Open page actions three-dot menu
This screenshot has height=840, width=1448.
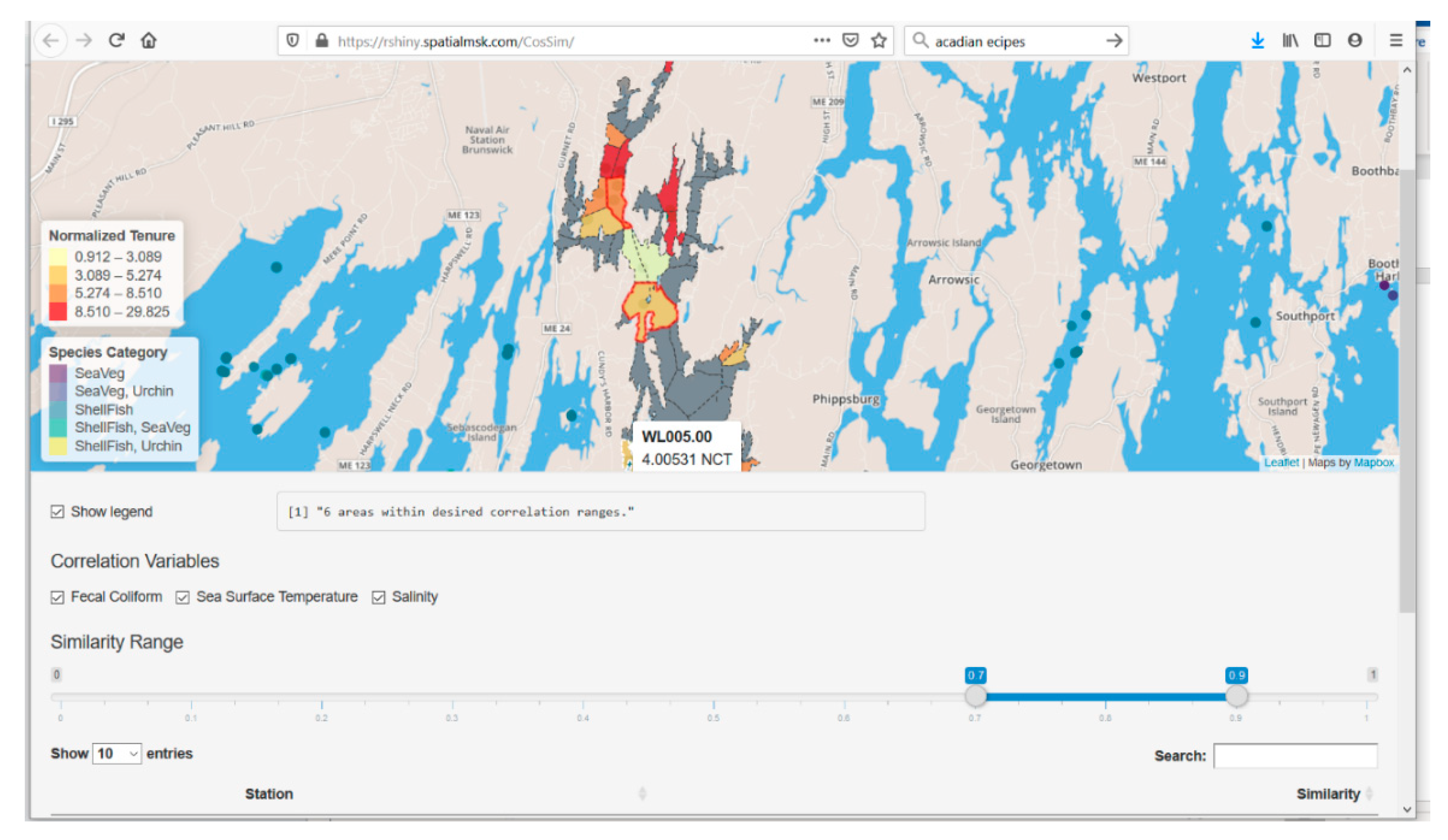pos(822,41)
